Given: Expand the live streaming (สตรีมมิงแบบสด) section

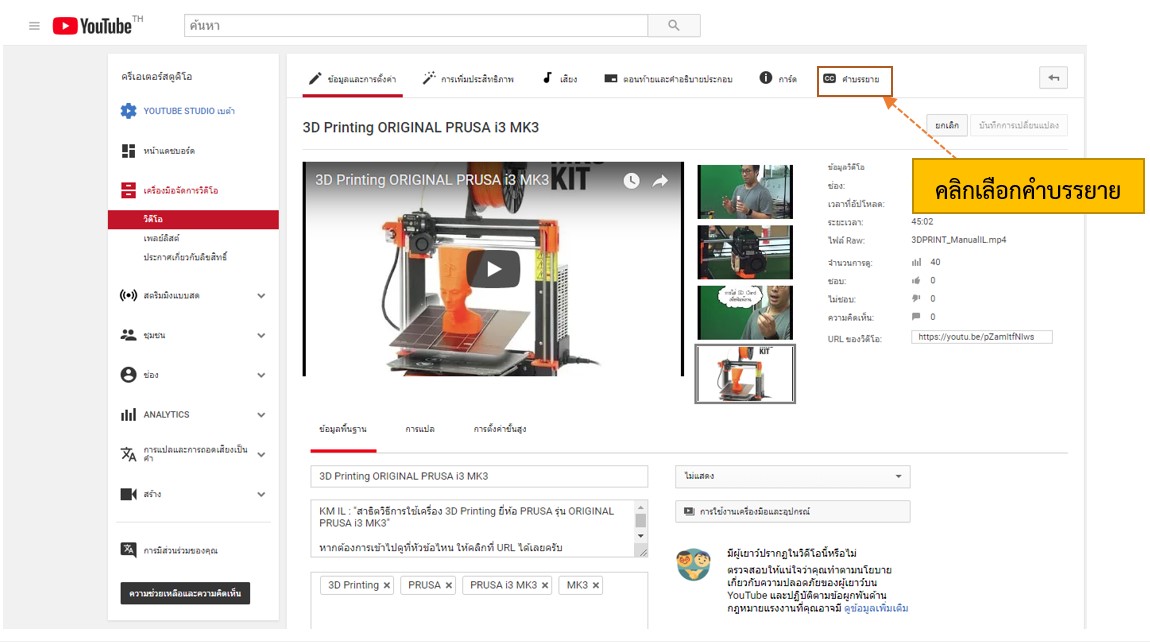Looking at the screenshot, I should tap(261, 296).
